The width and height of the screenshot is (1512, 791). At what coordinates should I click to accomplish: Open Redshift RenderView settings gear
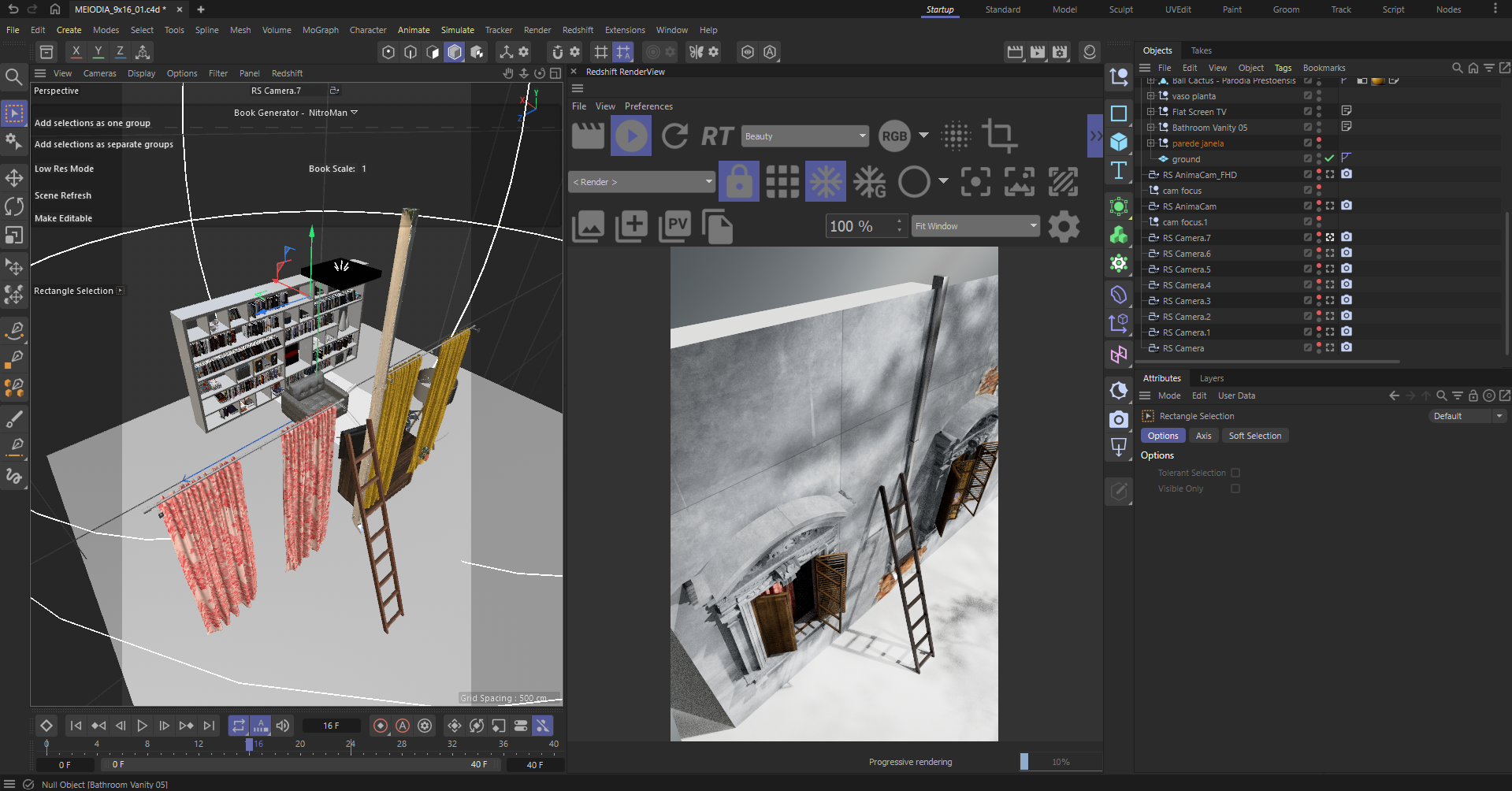pyautogui.click(x=1063, y=227)
